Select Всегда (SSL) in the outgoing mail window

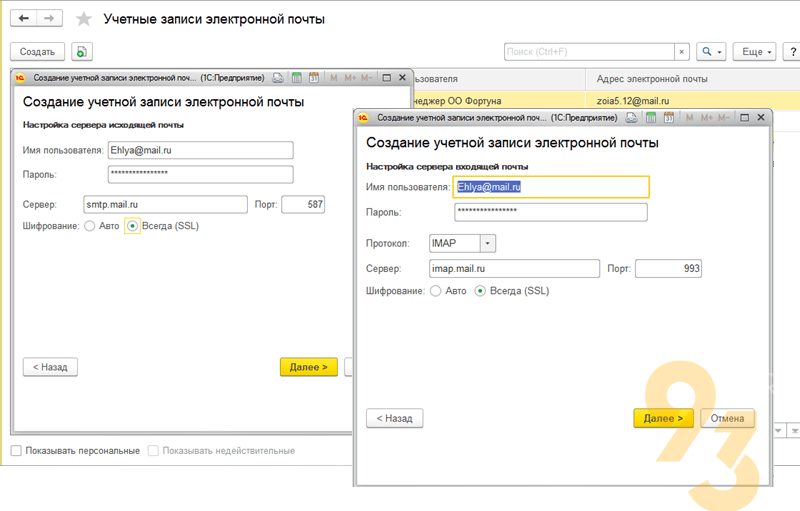click(x=132, y=226)
